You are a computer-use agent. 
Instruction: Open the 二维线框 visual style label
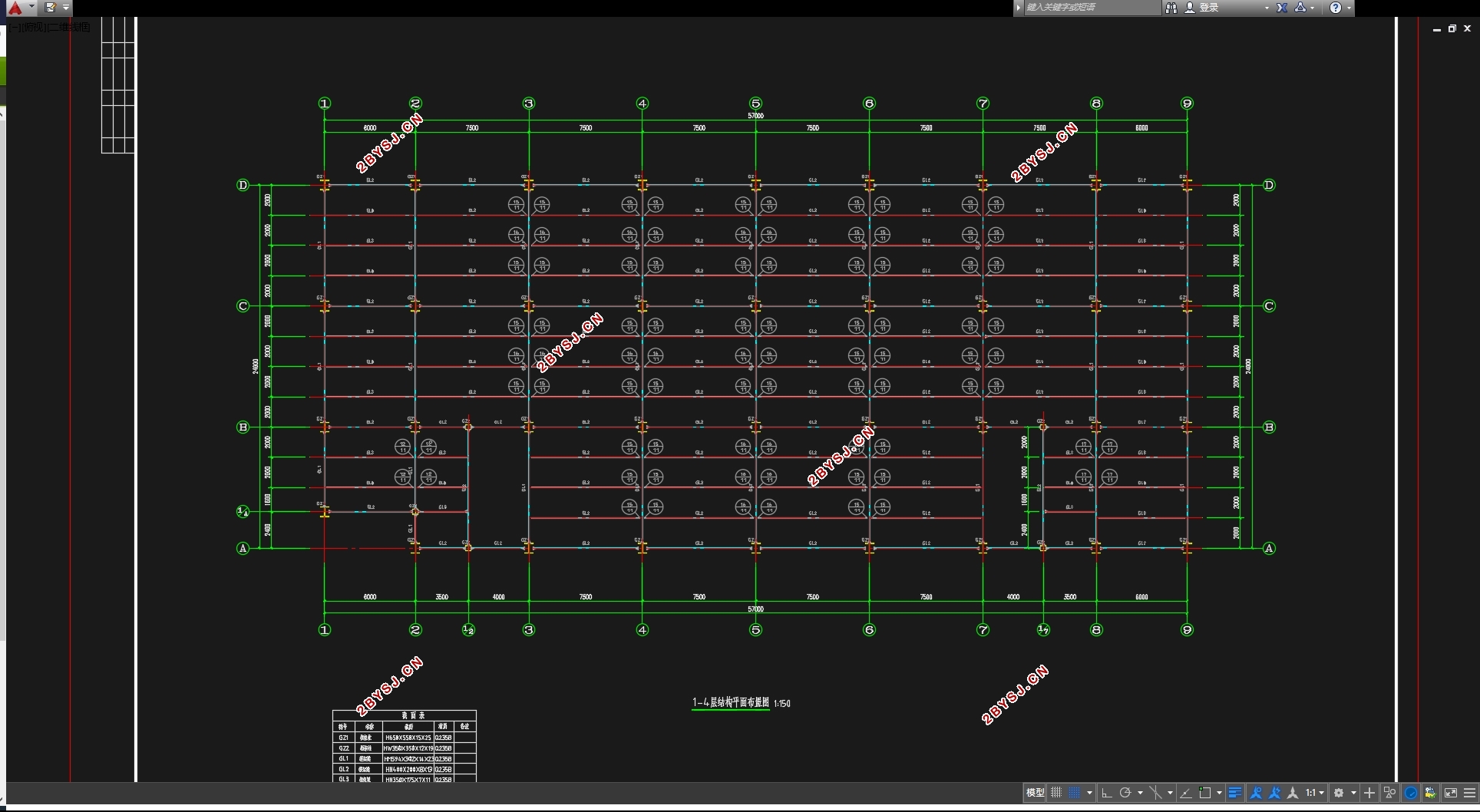point(68,28)
